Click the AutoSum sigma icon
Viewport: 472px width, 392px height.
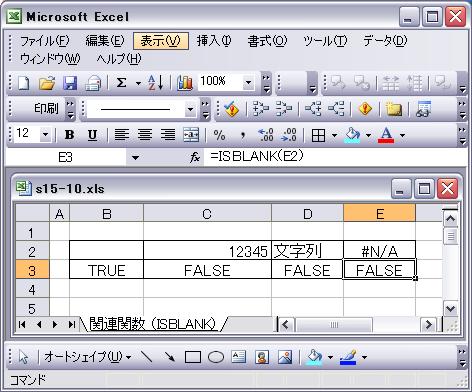click(x=121, y=82)
